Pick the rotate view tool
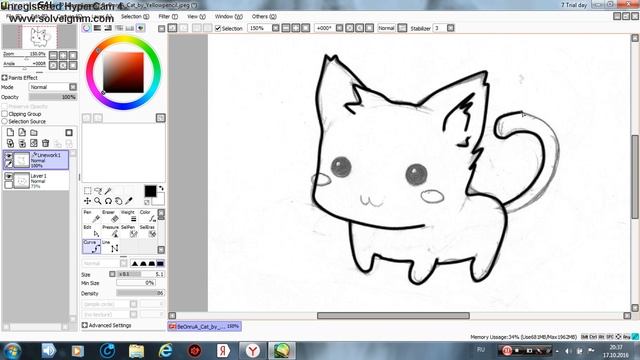Image resolution: width=640 pixels, height=360 pixels. [x=108, y=201]
